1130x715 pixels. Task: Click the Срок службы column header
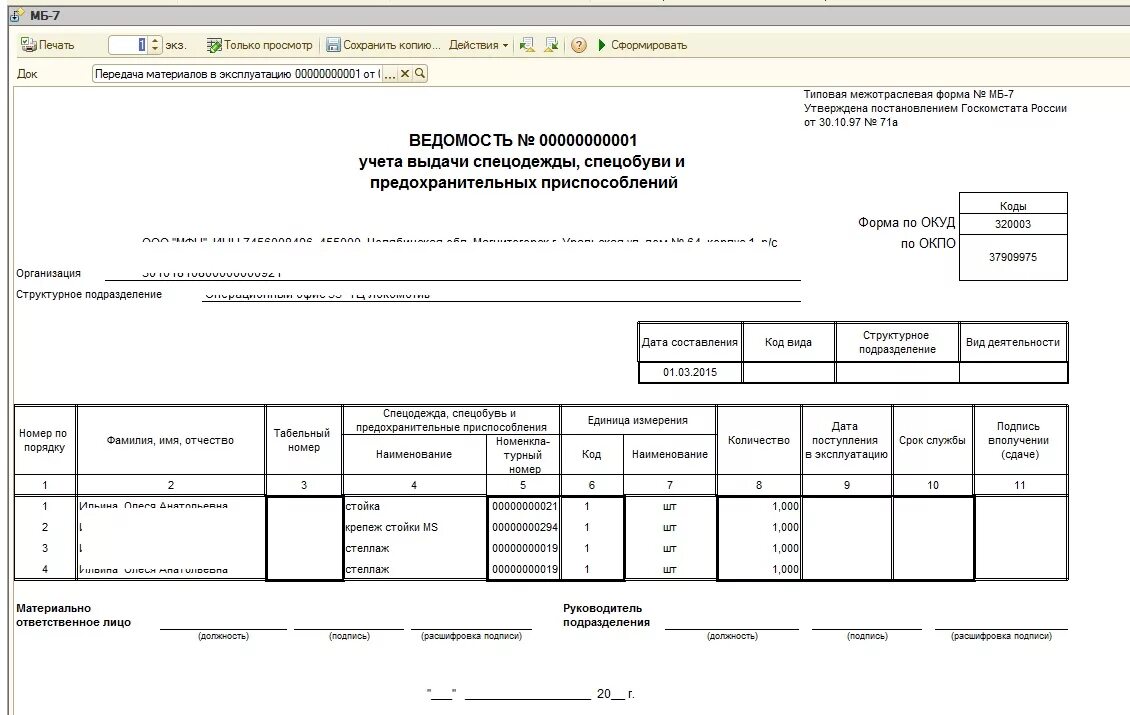933,440
